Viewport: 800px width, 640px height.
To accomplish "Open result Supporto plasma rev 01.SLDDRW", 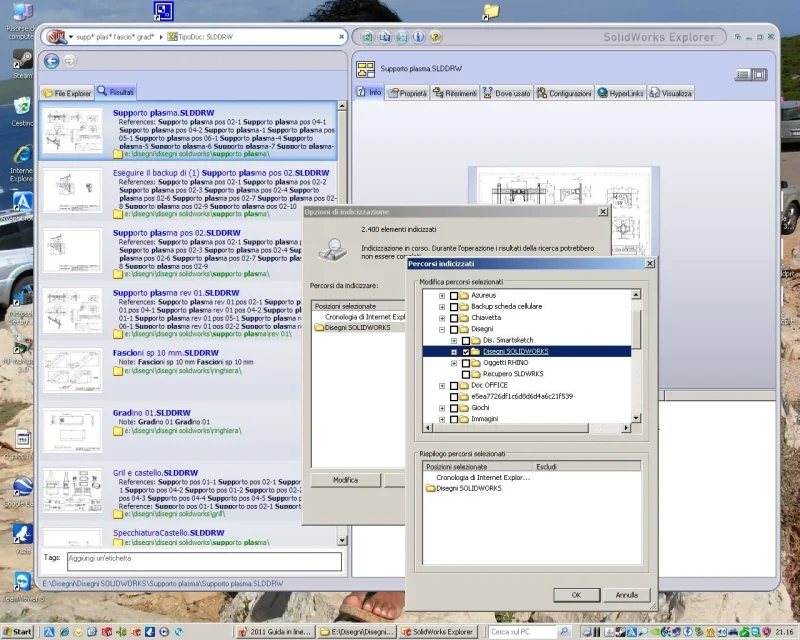I will [176, 293].
